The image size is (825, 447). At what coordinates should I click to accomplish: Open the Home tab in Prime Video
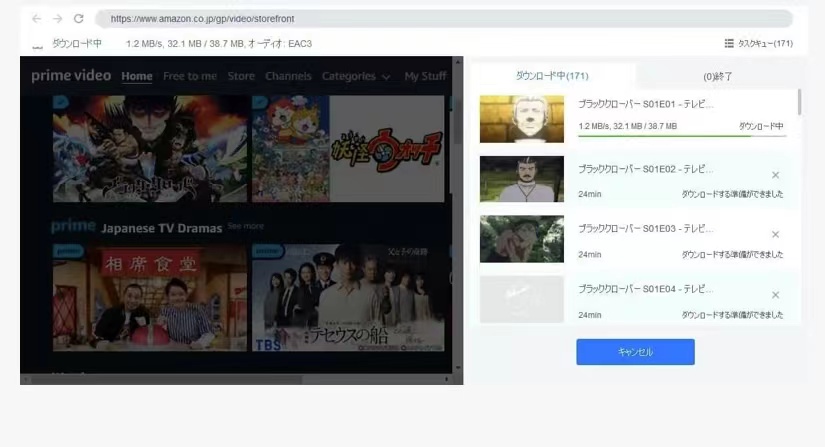point(137,76)
